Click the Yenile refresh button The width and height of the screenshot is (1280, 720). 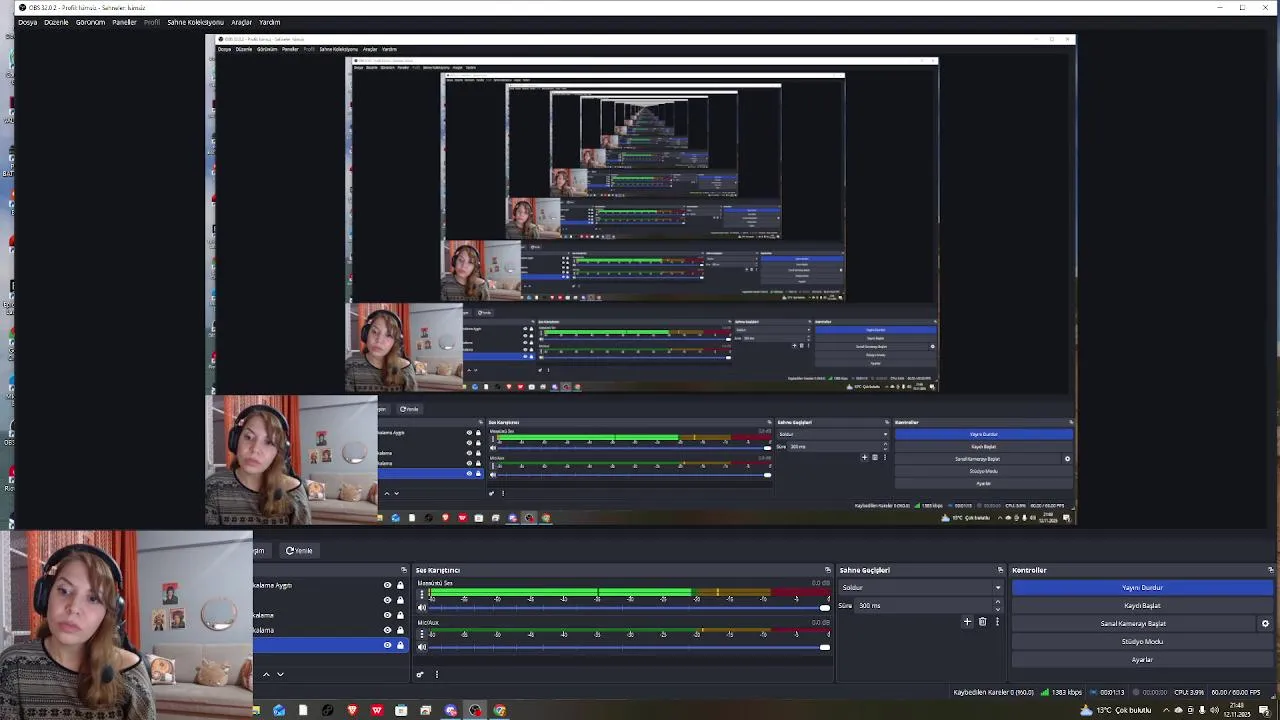click(x=299, y=550)
